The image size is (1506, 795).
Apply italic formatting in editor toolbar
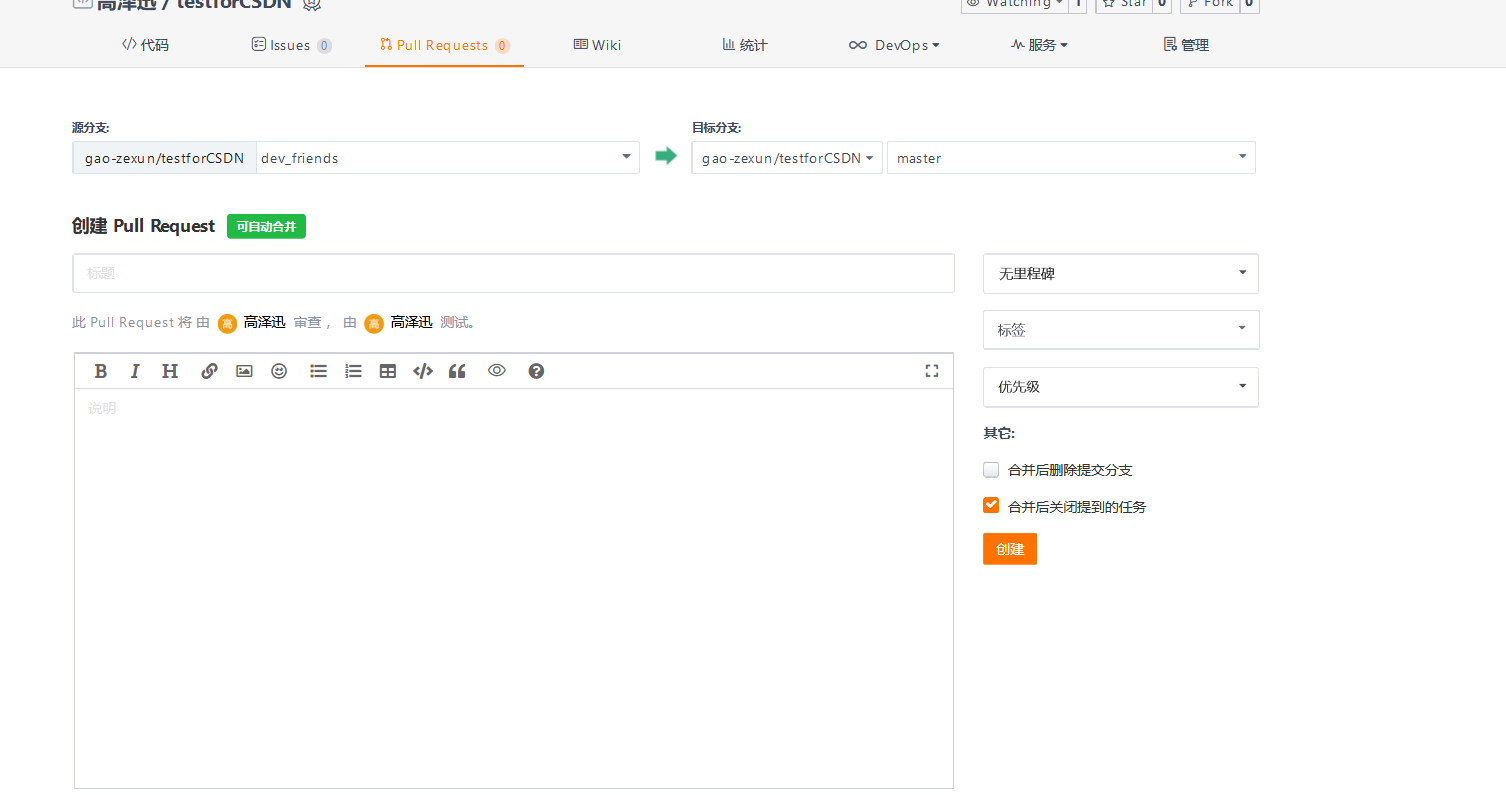135,371
